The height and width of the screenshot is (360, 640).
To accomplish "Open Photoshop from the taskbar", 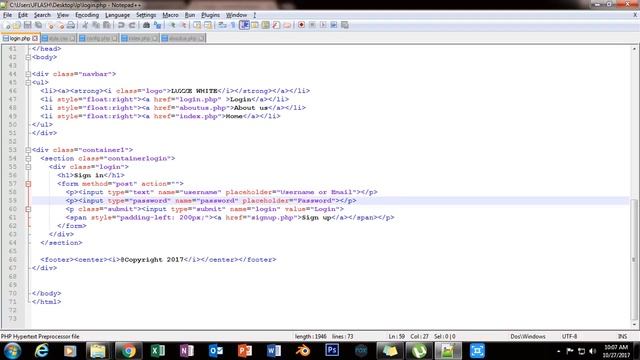I will click(x=332, y=351).
